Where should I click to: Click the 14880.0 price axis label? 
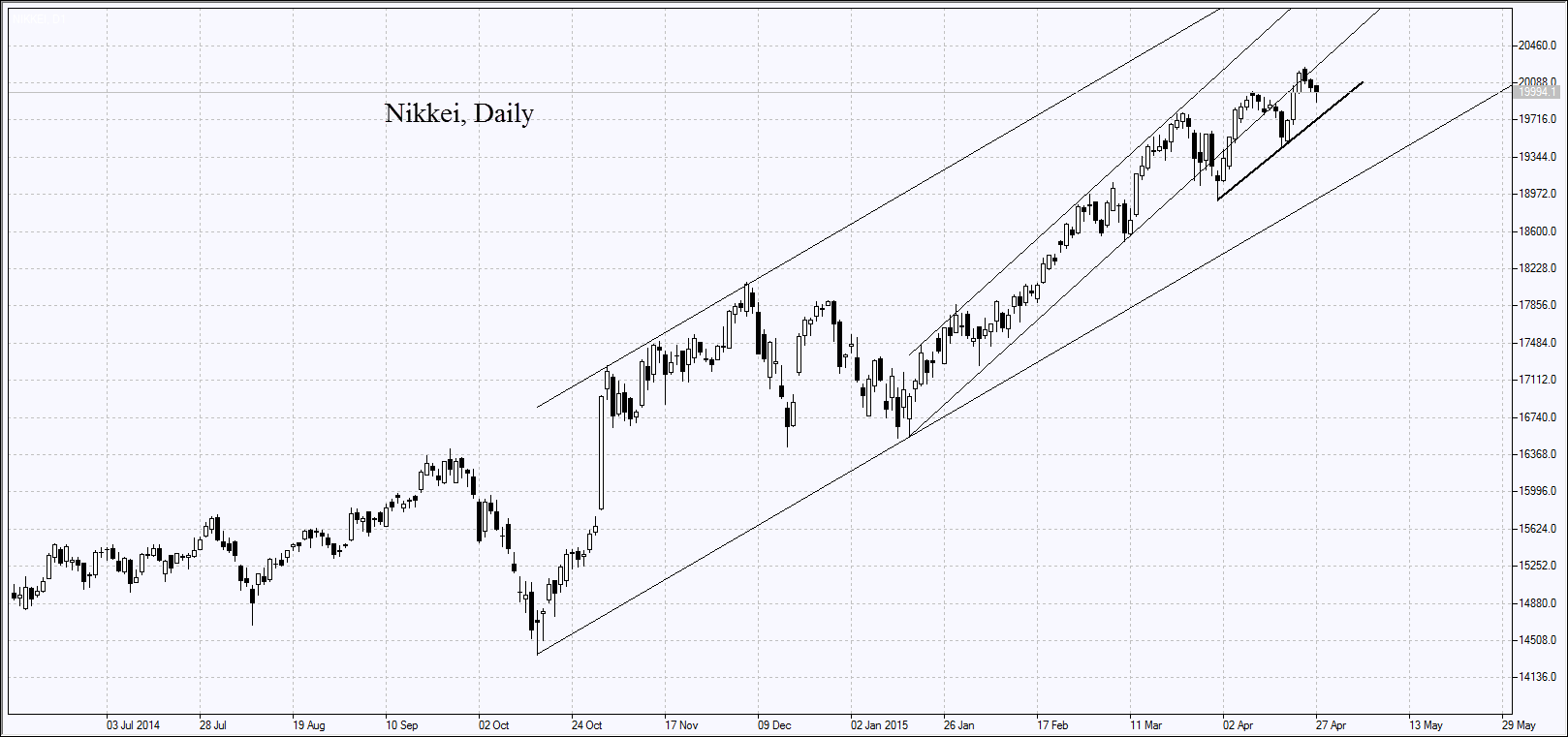[1538, 603]
